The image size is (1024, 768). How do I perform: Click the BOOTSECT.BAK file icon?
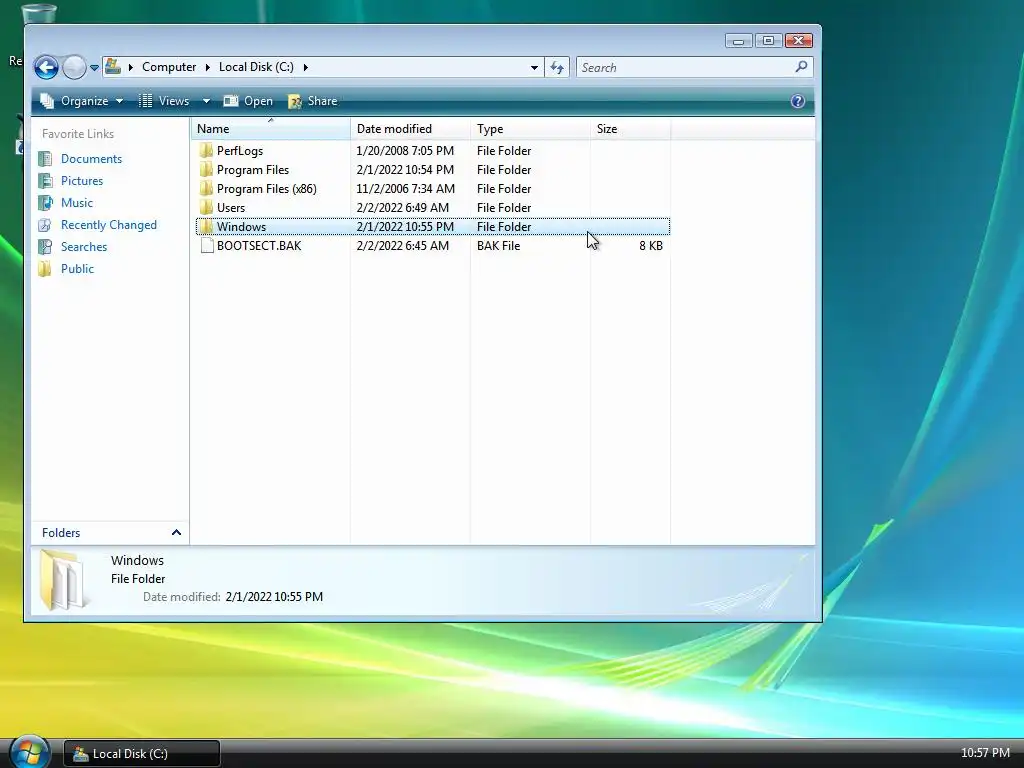coord(207,246)
